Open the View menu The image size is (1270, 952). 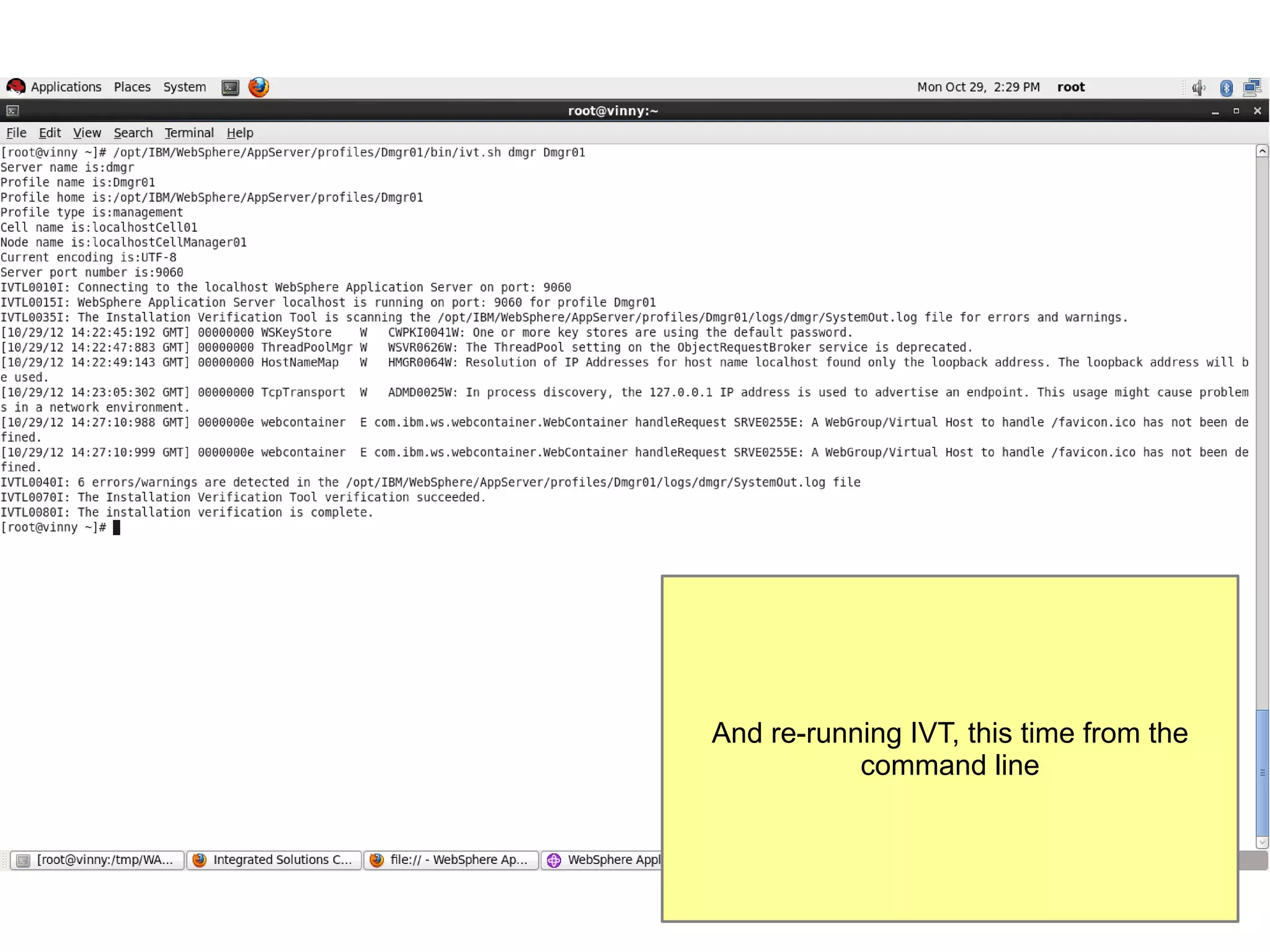[87, 133]
